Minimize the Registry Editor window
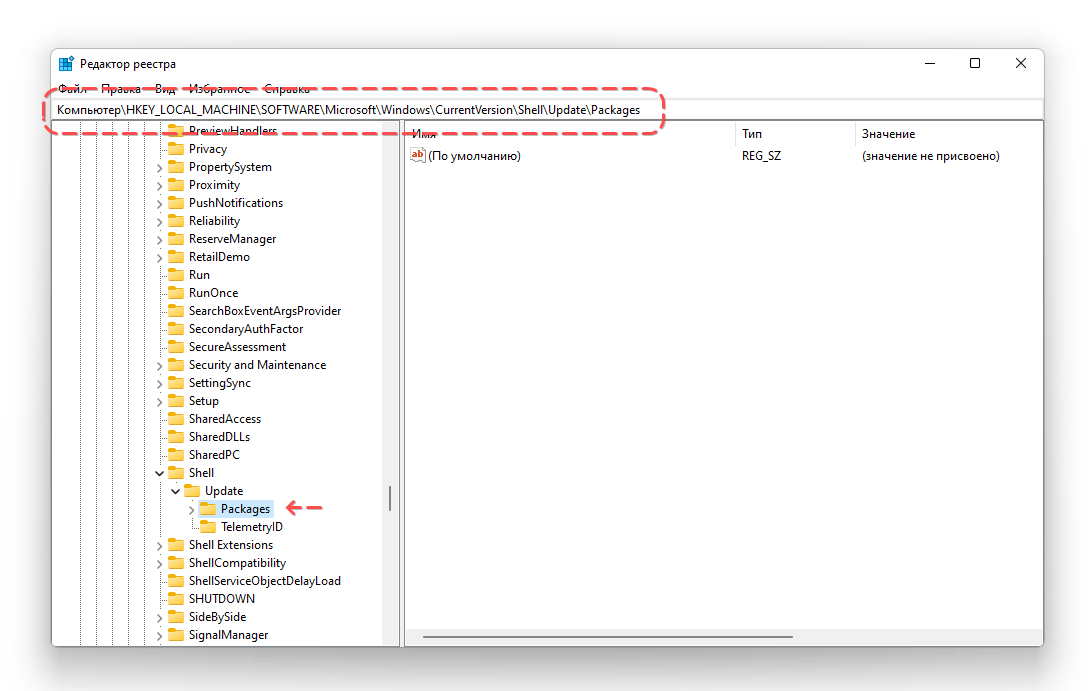Image resolution: width=1088 pixels, height=691 pixels. (930, 63)
